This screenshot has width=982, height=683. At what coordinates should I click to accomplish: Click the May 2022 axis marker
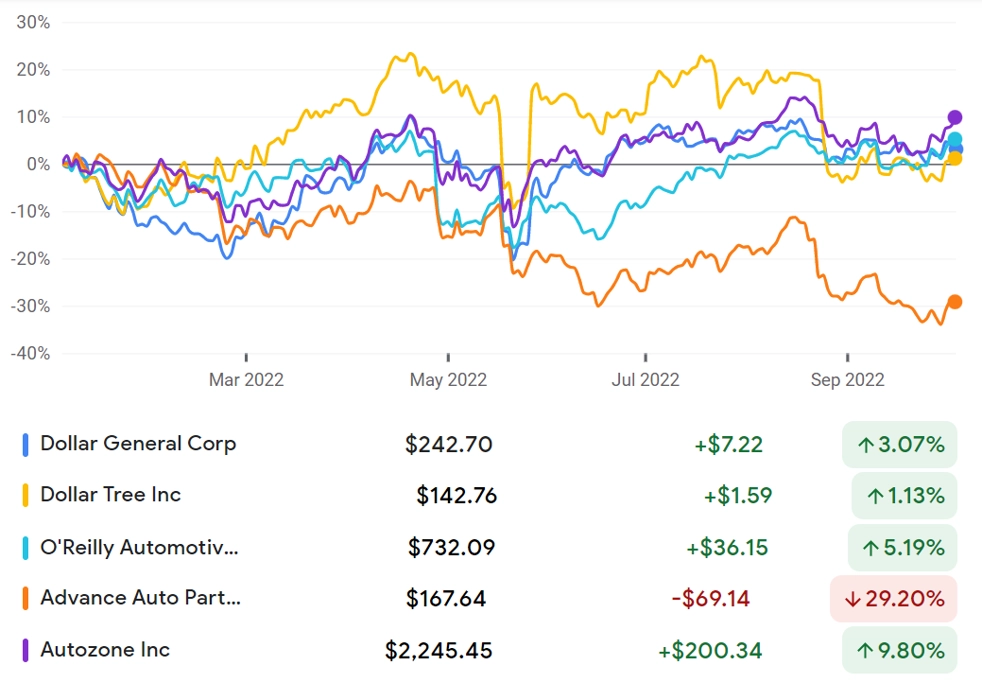448,379
